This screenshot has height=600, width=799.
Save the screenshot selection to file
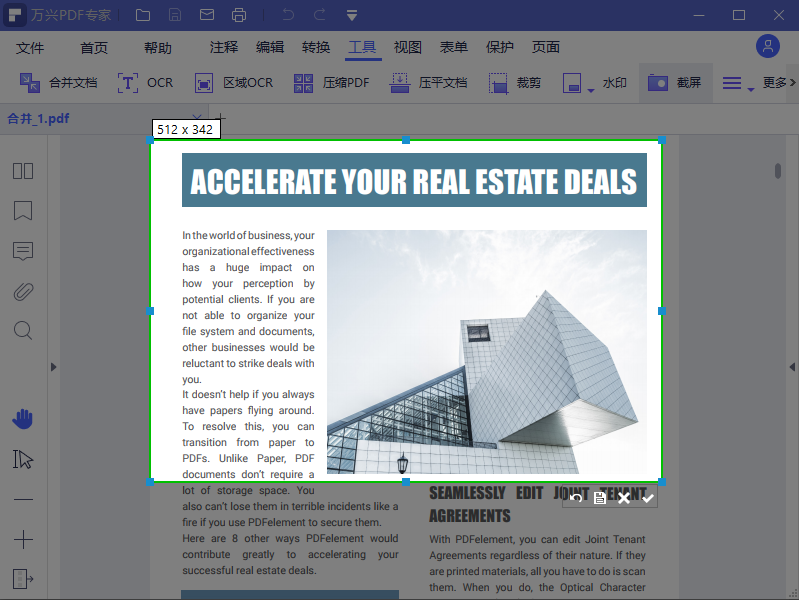tap(600, 498)
